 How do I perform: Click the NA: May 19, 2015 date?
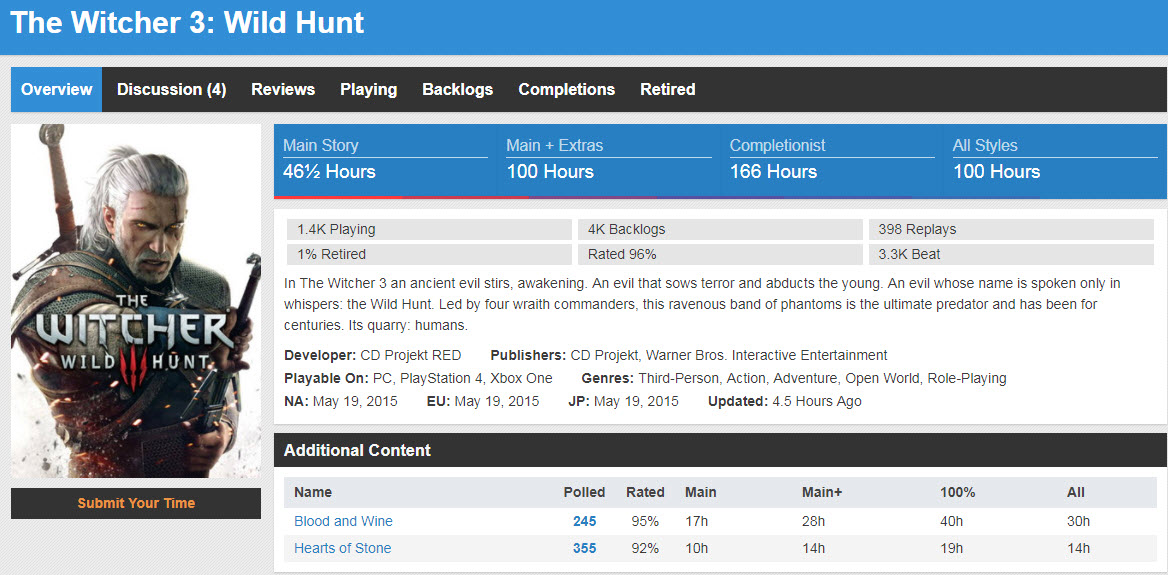point(340,401)
